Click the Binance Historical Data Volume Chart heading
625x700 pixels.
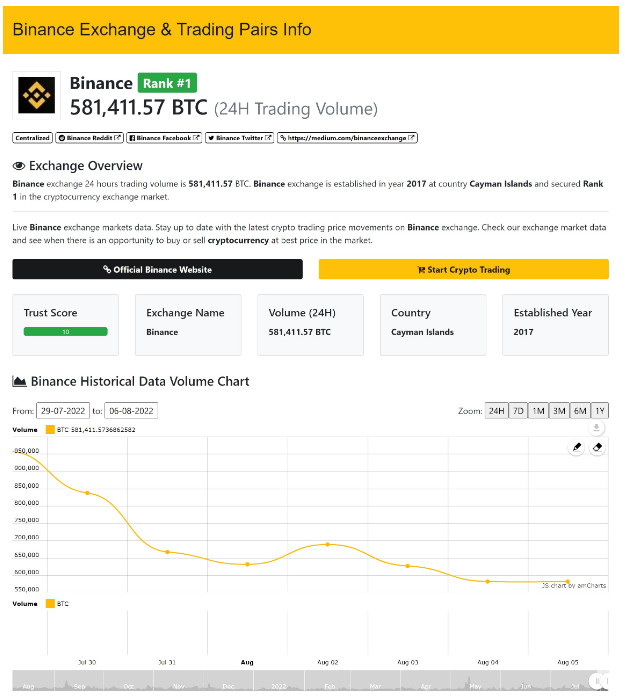pos(140,381)
